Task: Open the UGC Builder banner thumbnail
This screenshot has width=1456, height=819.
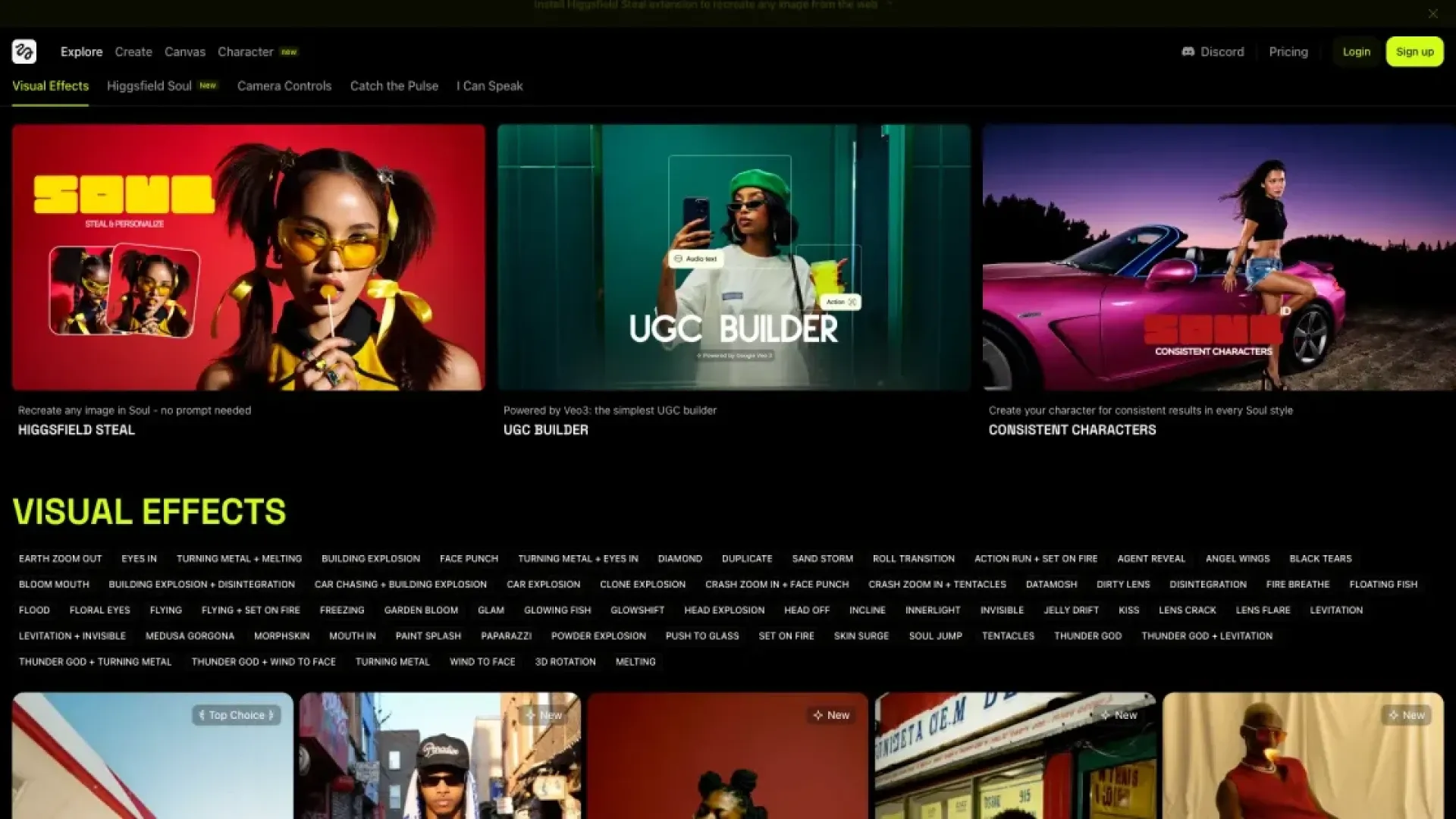Action: point(733,258)
